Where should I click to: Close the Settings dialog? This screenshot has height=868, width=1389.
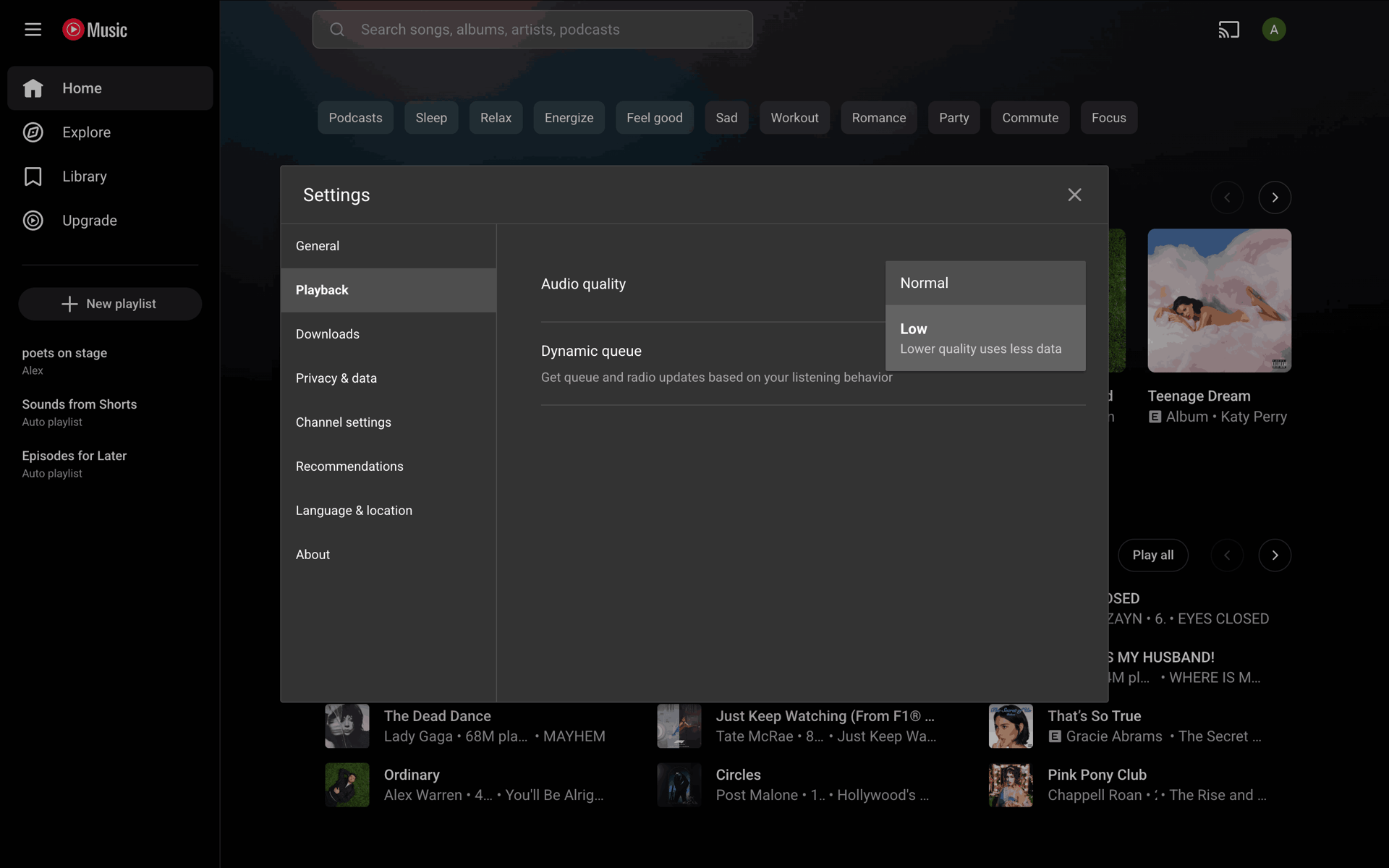[x=1074, y=195]
